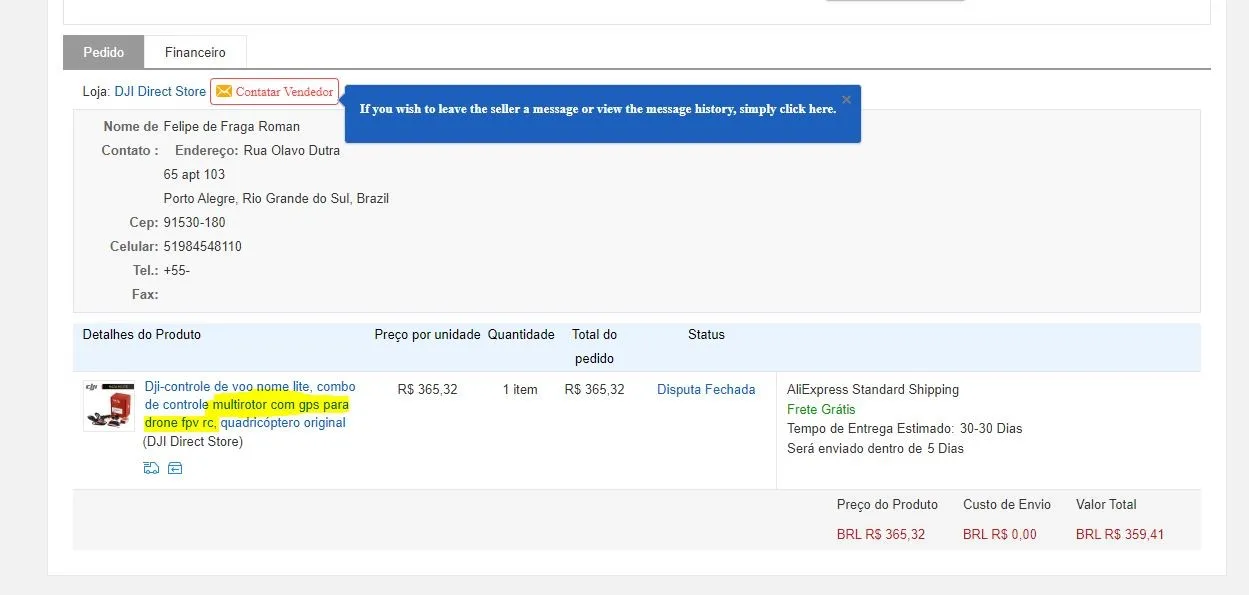Click the Valor Total label

(x=1106, y=504)
